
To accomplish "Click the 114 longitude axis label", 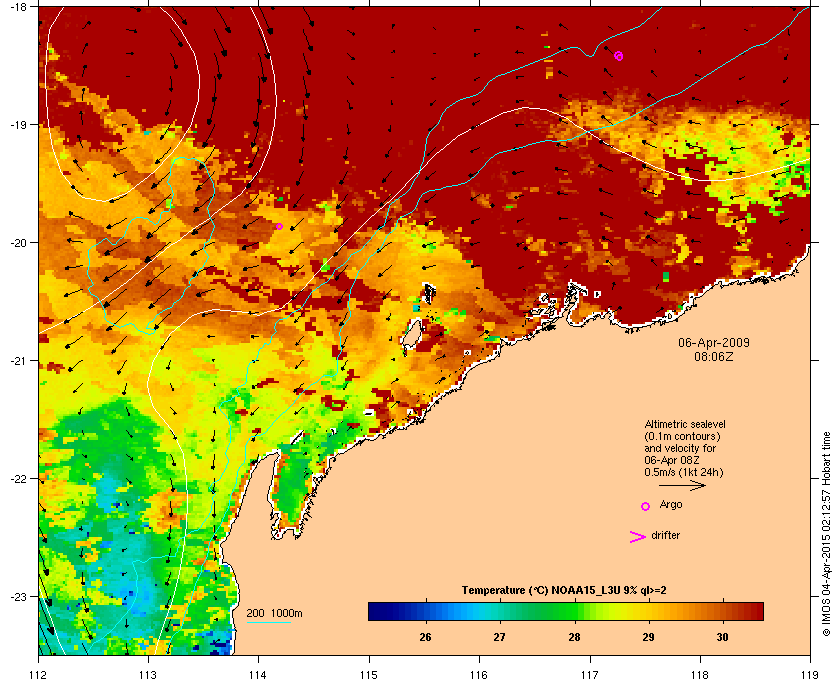I will [x=258, y=674].
